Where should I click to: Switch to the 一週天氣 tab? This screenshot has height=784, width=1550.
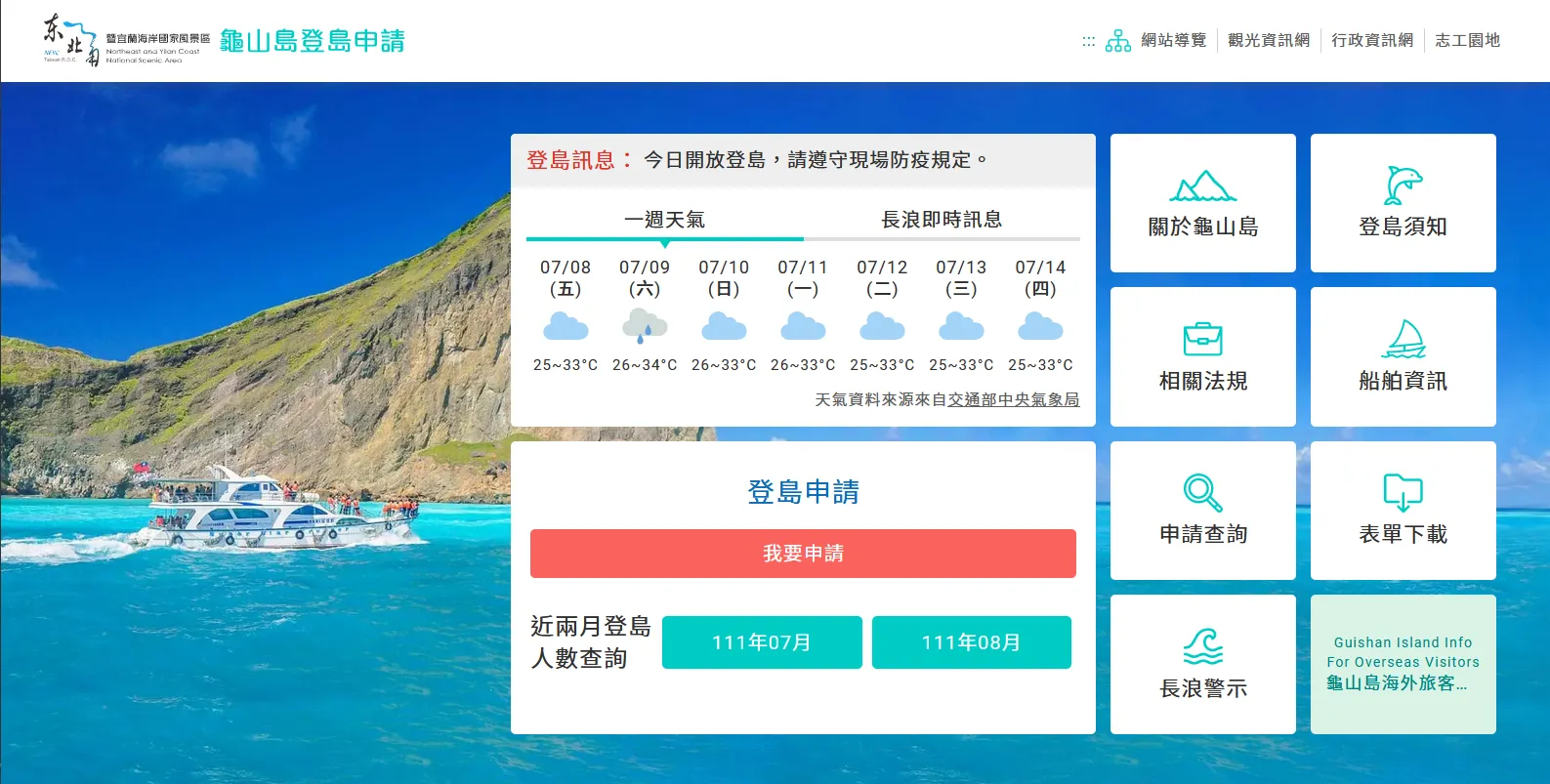pos(664,220)
